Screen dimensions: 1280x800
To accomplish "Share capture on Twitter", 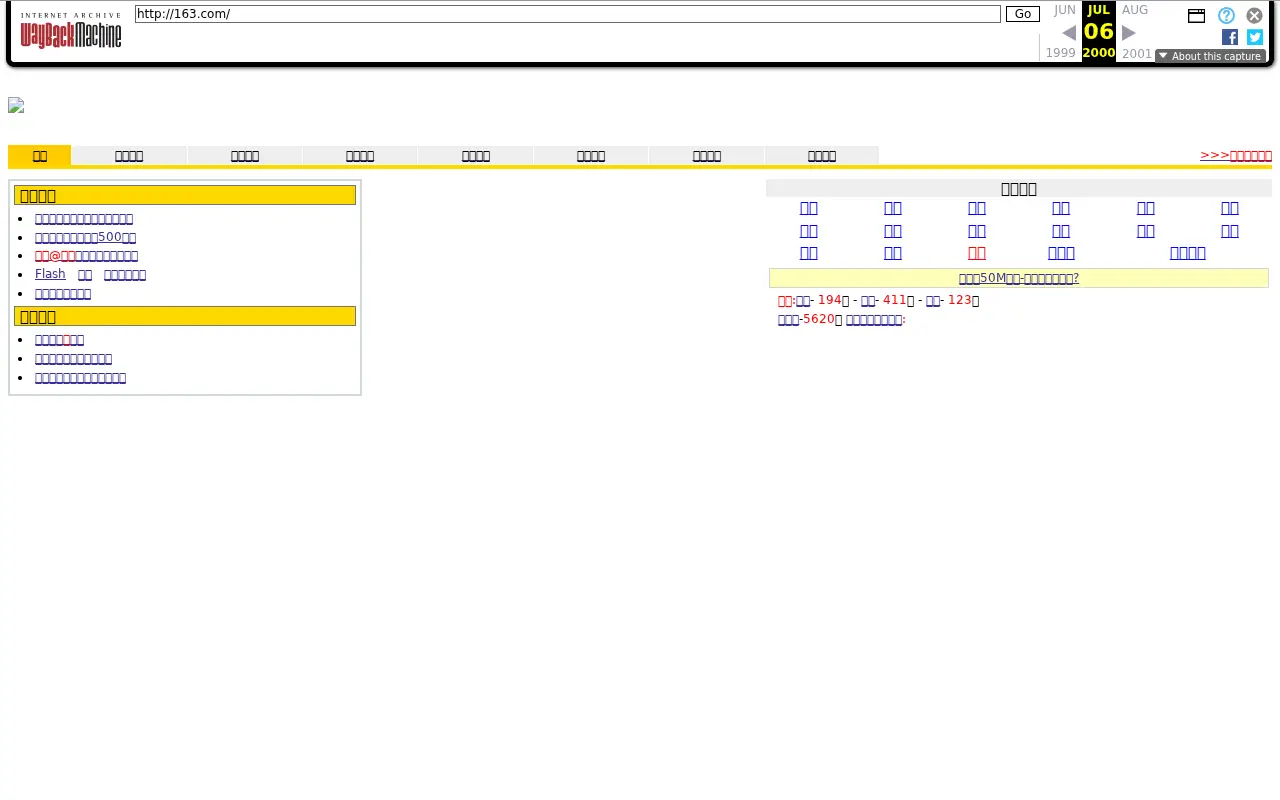I will 1255,37.
